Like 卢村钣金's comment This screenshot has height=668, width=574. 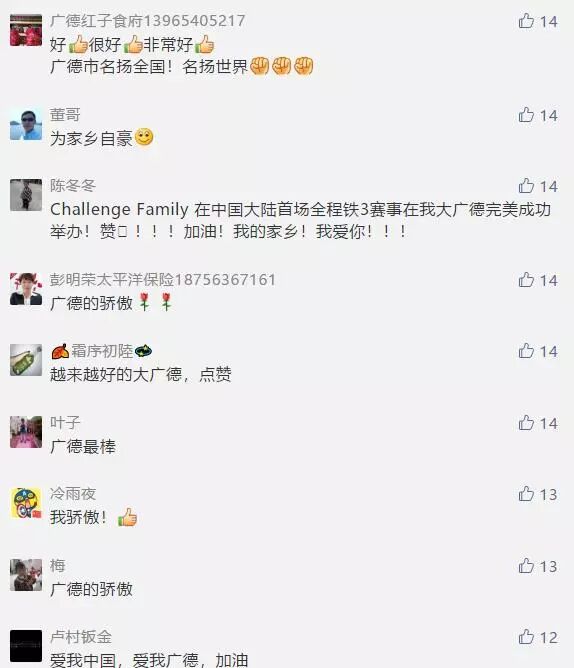click(x=526, y=637)
